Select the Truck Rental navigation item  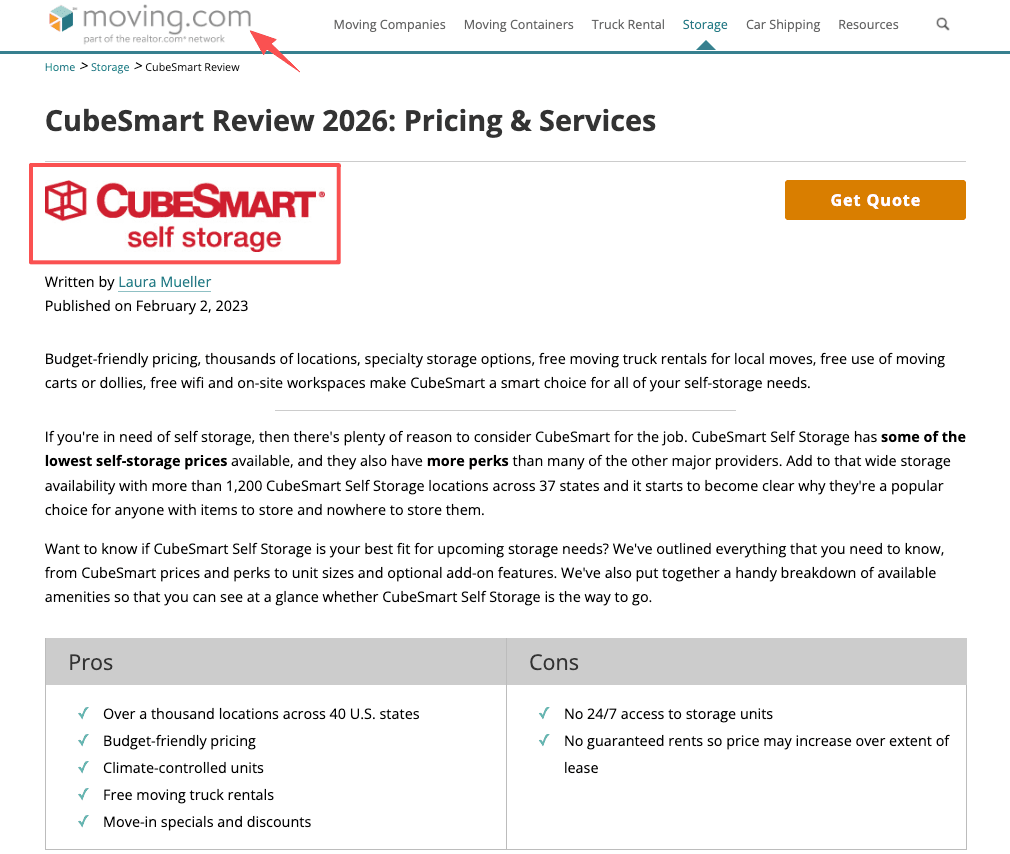[627, 24]
